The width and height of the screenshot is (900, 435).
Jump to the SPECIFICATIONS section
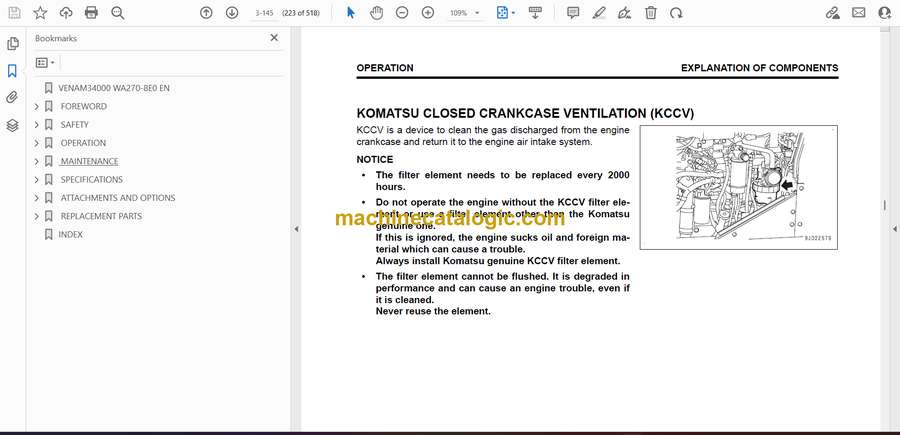coord(91,180)
